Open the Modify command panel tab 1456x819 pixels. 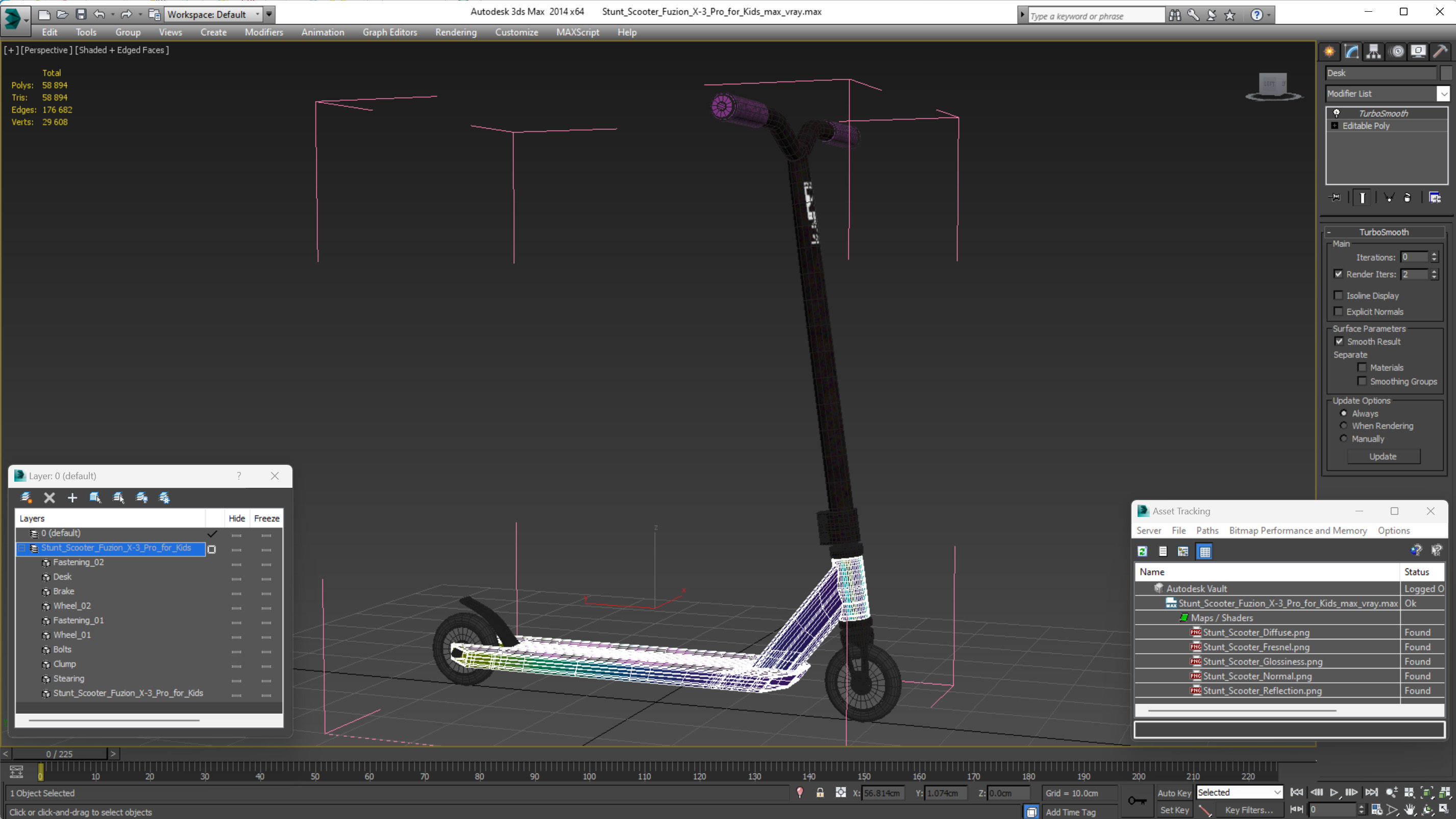pyautogui.click(x=1351, y=52)
